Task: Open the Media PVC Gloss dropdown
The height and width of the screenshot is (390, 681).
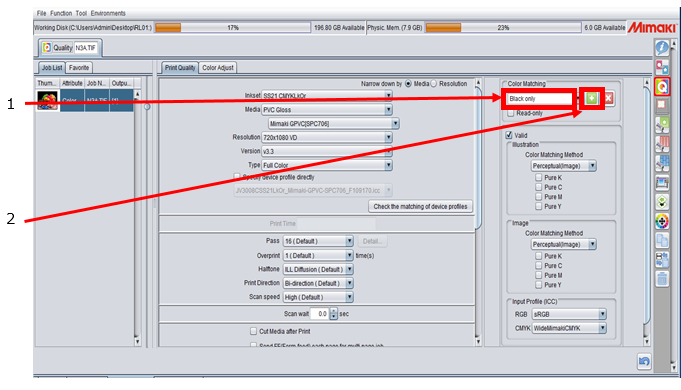Action: pos(327,109)
